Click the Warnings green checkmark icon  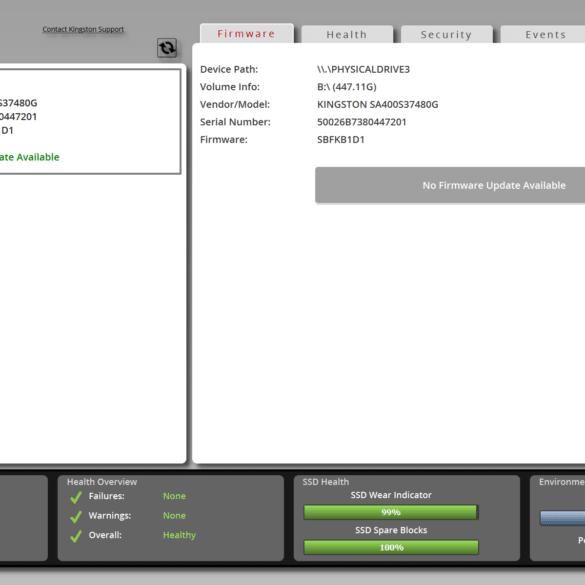tap(76, 516)
